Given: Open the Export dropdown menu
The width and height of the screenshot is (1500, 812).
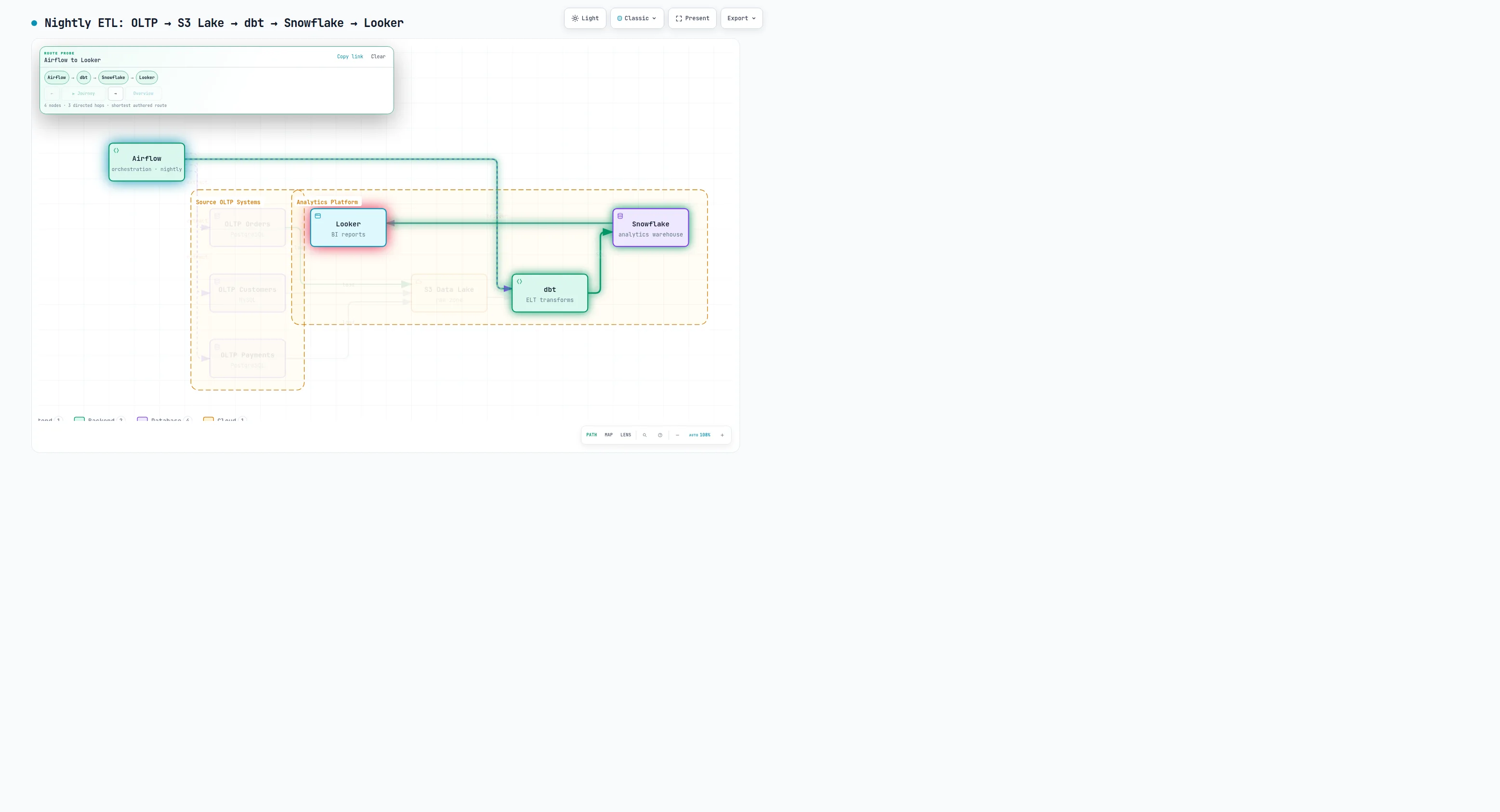Looking at the screenshot, I should click(741, 18).
